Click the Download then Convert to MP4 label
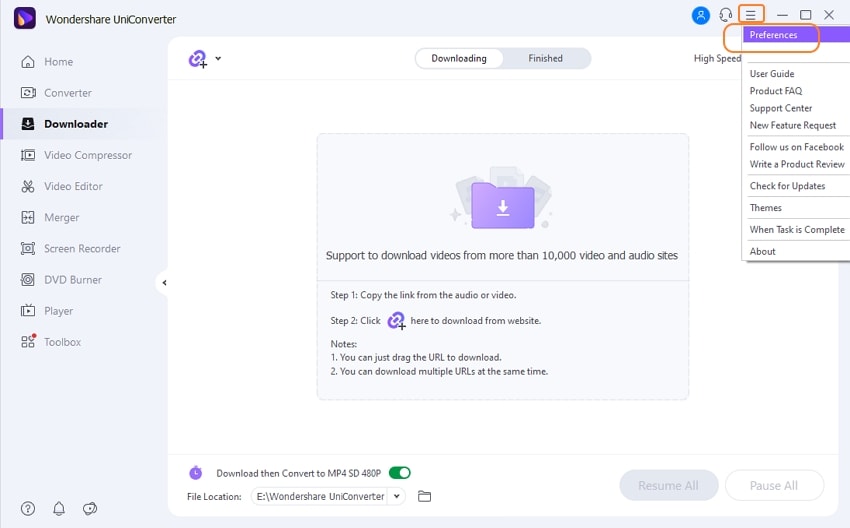 click(299, 473)
